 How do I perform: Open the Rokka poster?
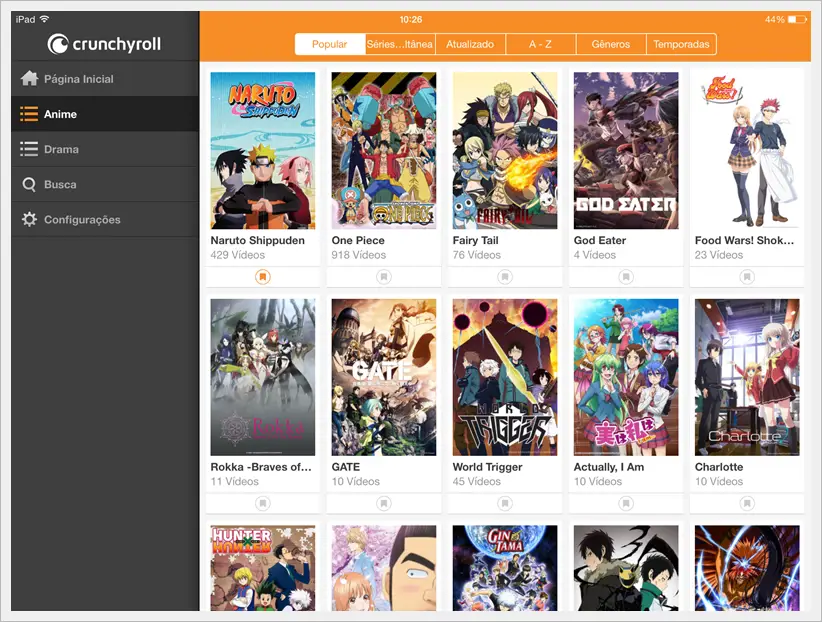[x=263, y=377]
